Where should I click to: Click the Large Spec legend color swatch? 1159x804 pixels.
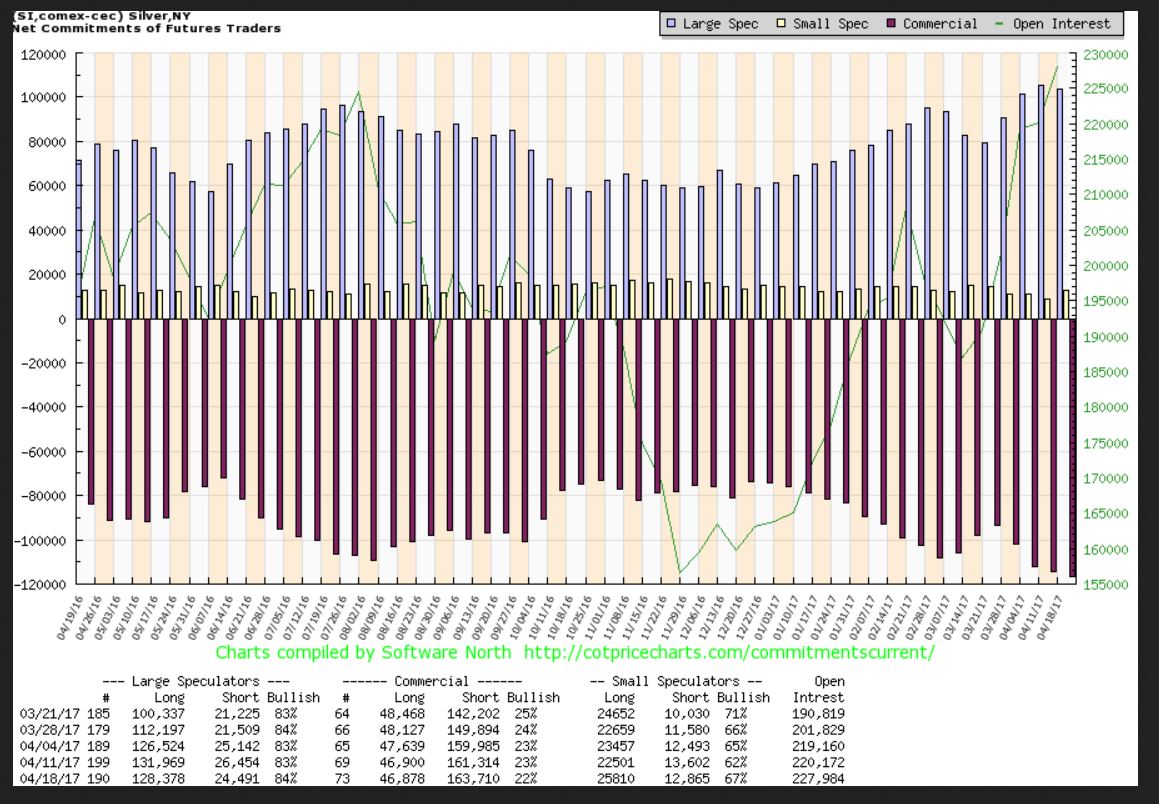click(x=672, y=23)
